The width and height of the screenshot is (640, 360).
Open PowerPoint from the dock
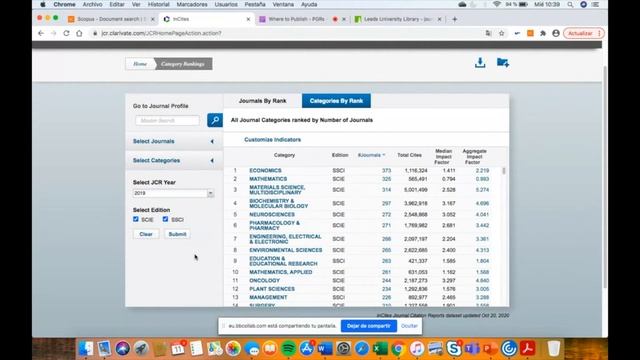pyautogui.click(x=490, y=348)
